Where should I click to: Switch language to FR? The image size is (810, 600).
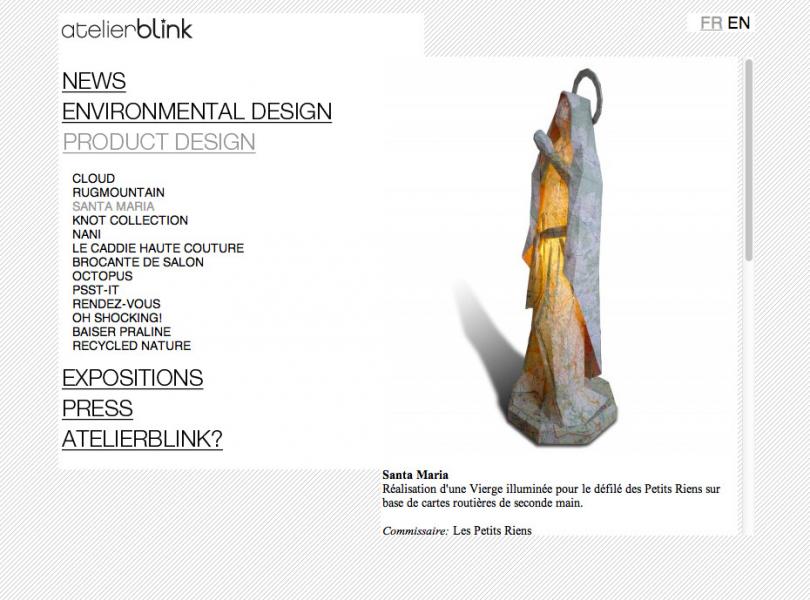point(711,23)
